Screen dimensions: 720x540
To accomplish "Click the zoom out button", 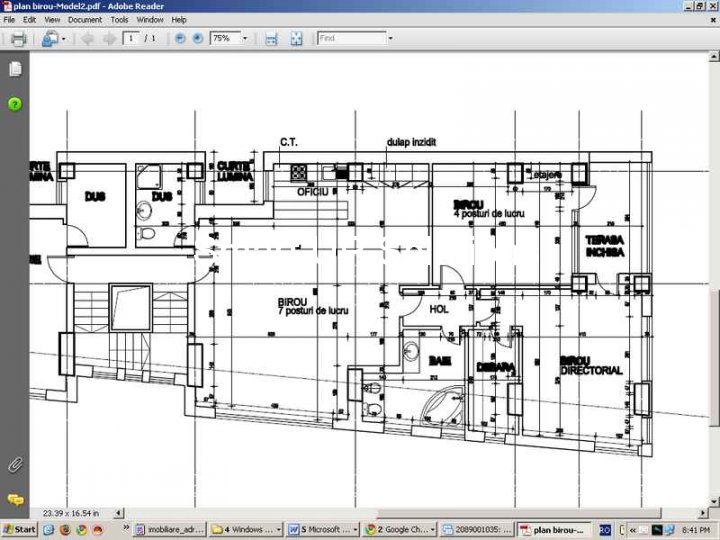I will (180, 39).
